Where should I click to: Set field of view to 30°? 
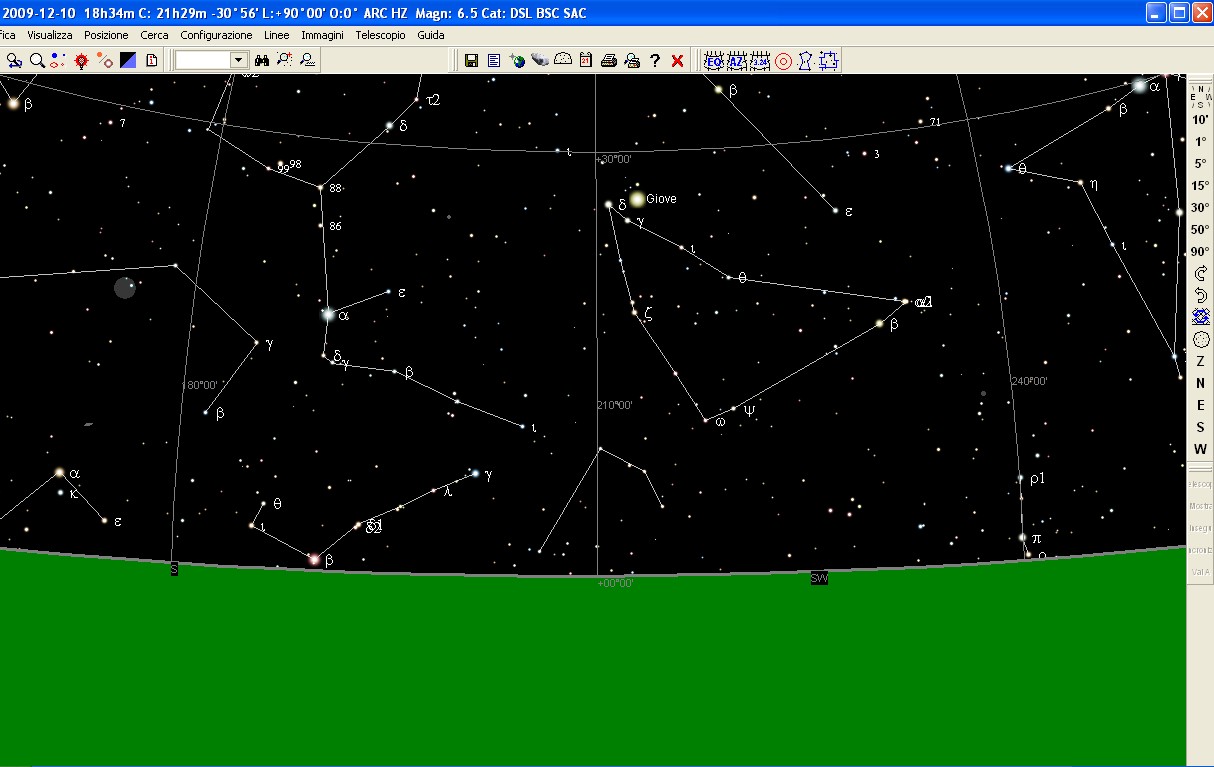[x=1200, y=208]
